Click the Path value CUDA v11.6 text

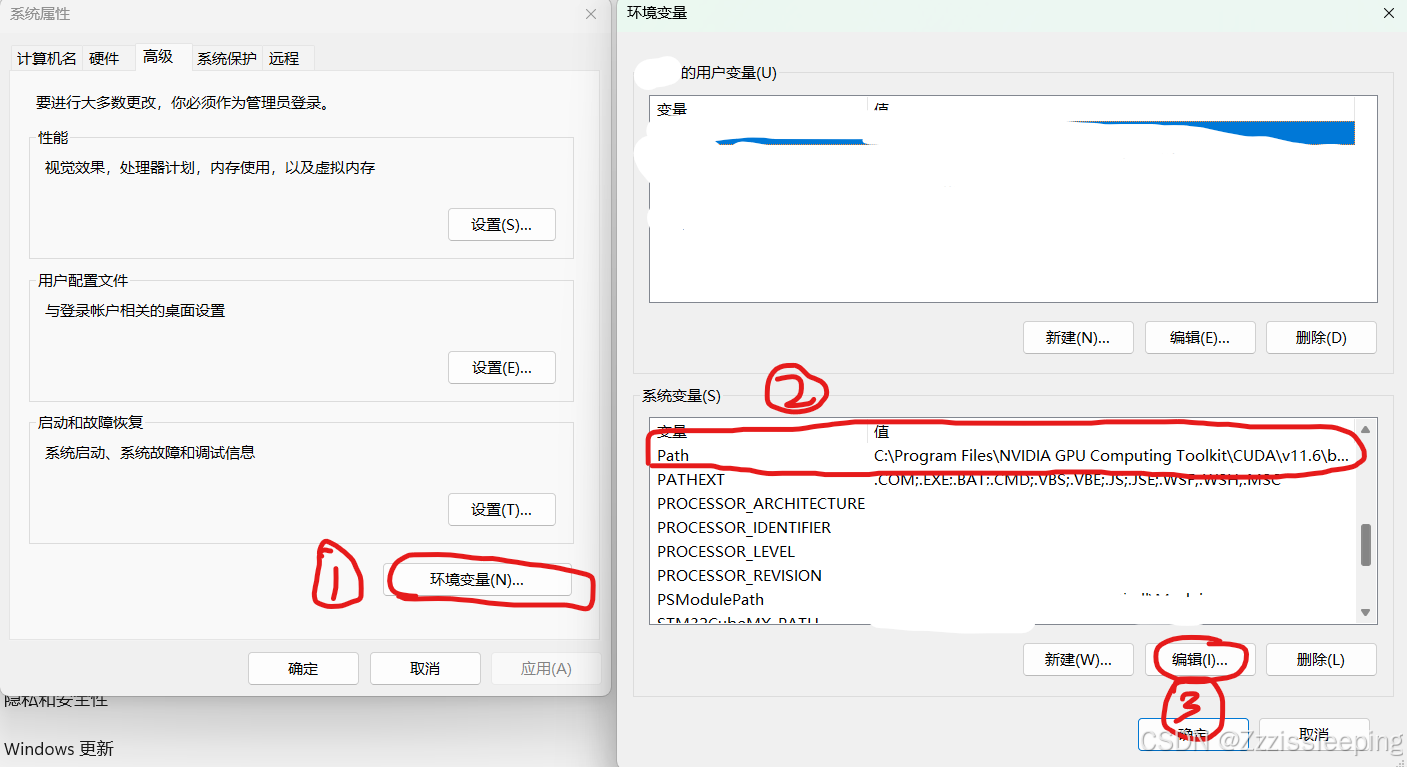[x=1111, y=455]
